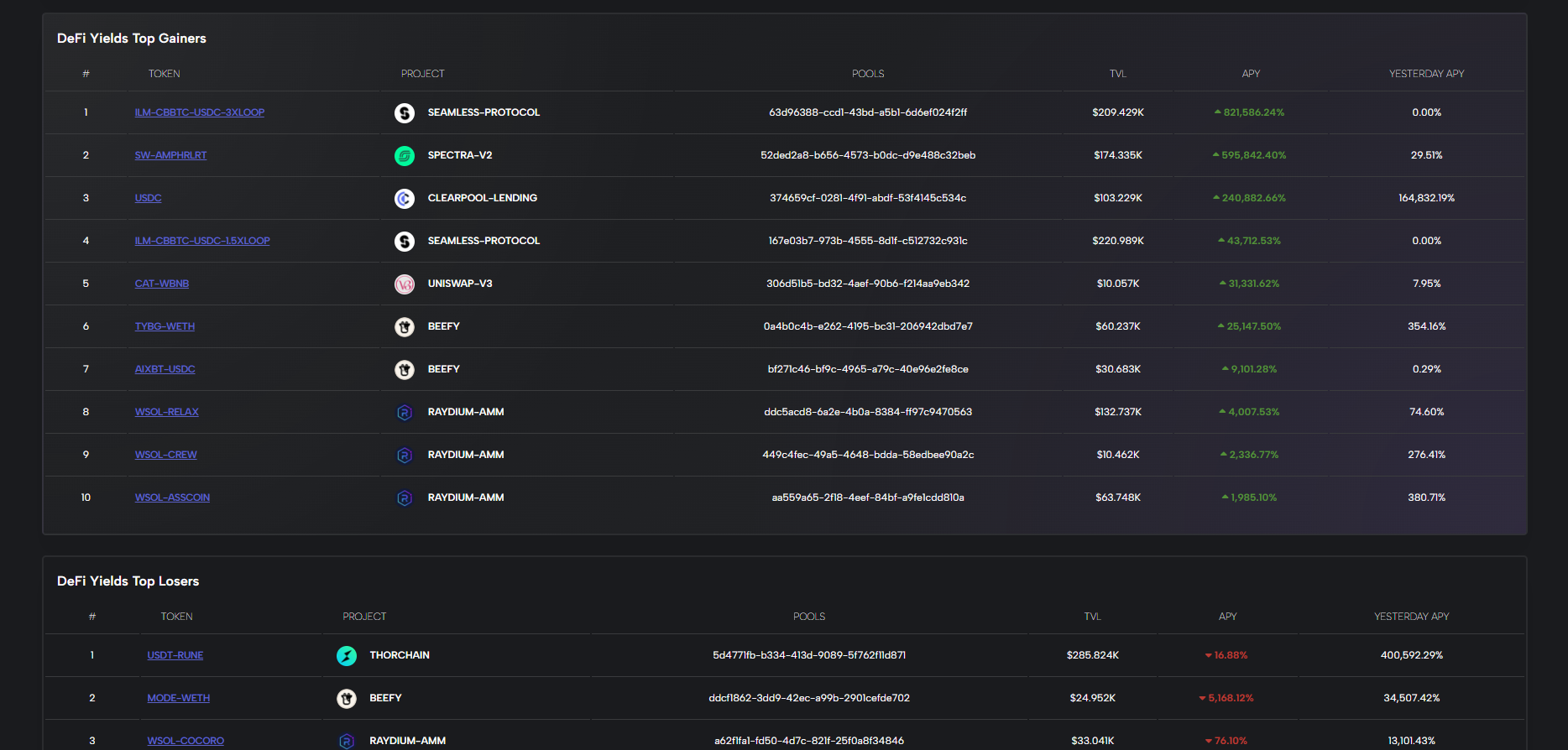Click the Beefy icon beside TYBG-WETH
The width and height of the screenshot is (1568, 750).
(x=405, y=327)
